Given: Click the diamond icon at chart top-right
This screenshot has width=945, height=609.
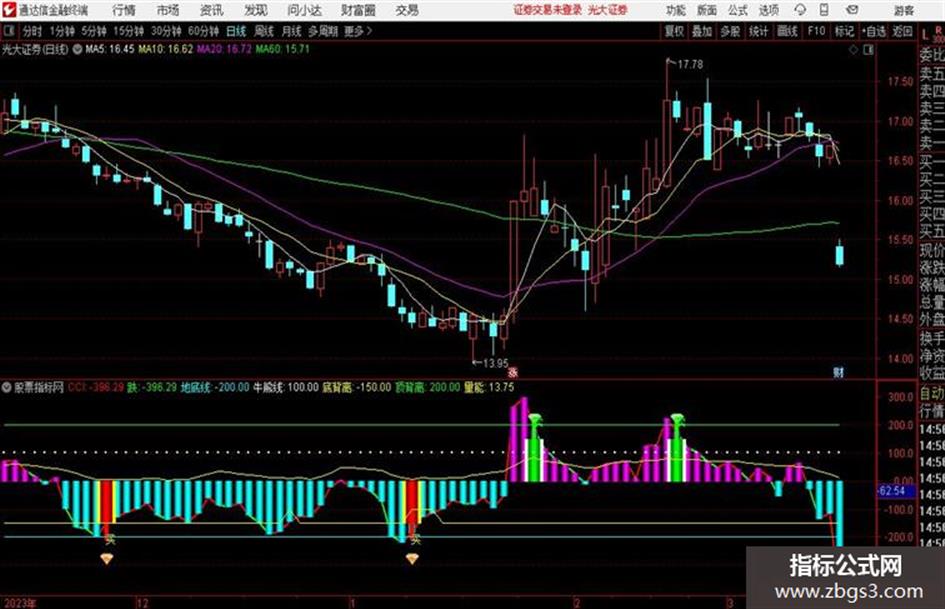Looking at the screenshot, I should click(x=853, y=50).
